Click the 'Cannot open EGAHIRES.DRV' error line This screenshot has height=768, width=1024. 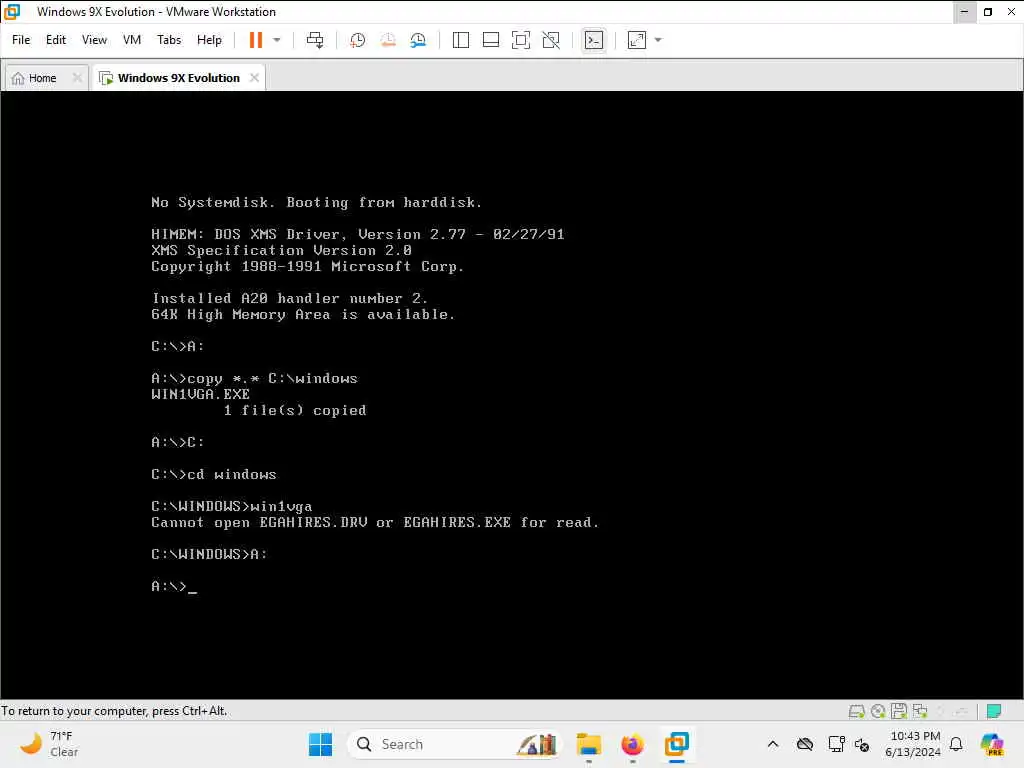point(375,522)
